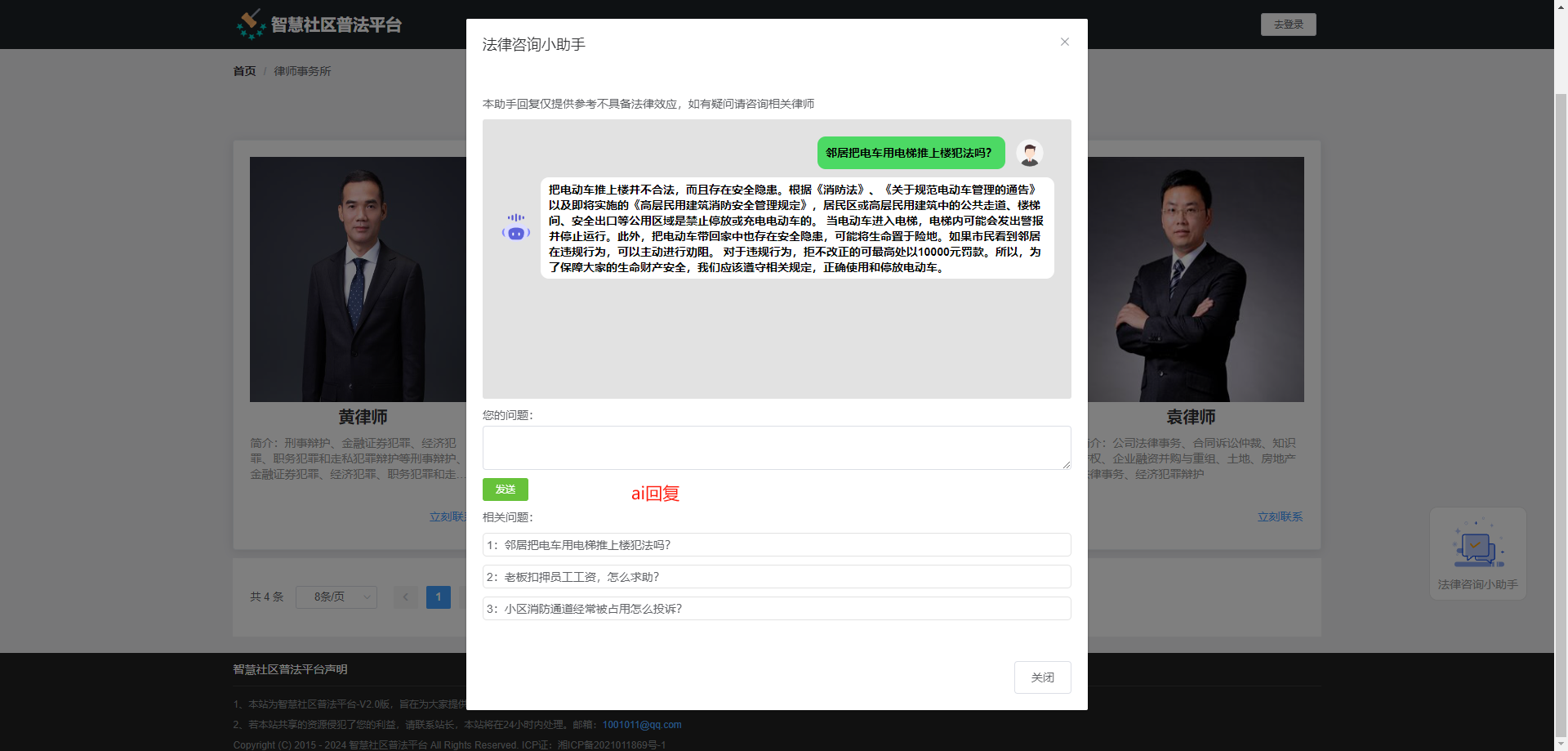Select 律师事务所 breadcrumb entry

pos(302,71)
